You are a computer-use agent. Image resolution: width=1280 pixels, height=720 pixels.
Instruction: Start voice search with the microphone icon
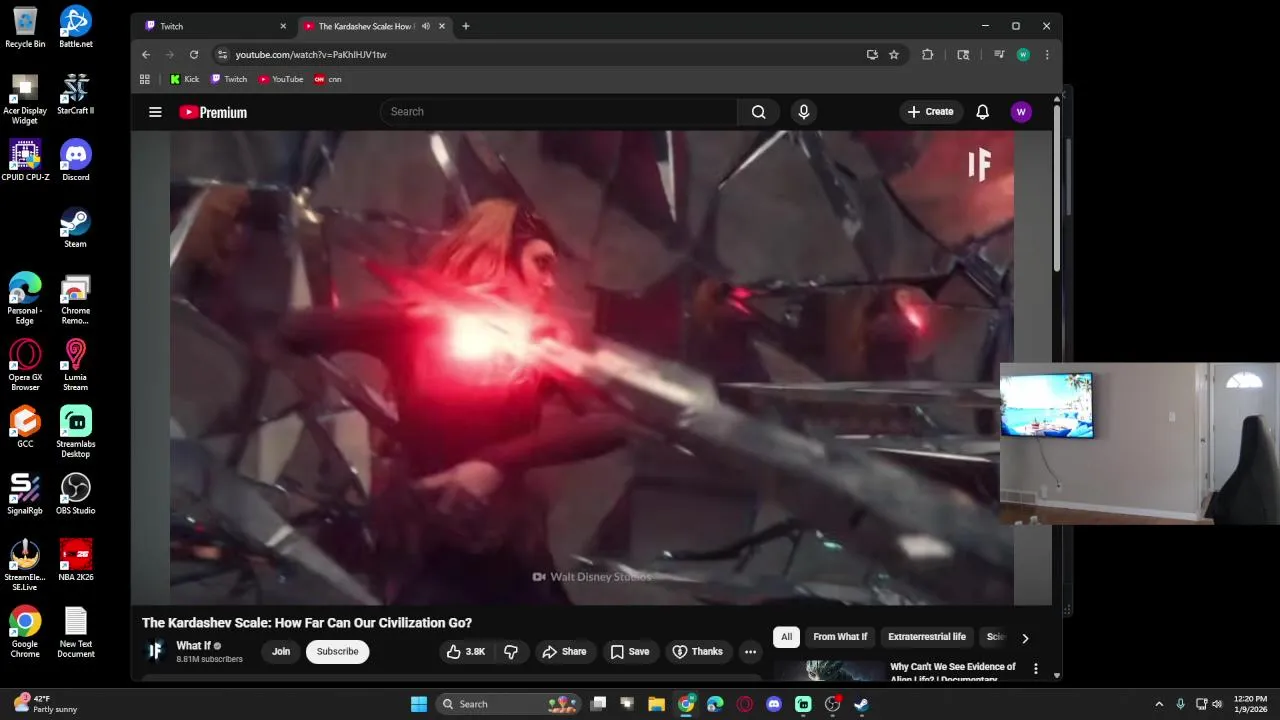coord(803,112)
